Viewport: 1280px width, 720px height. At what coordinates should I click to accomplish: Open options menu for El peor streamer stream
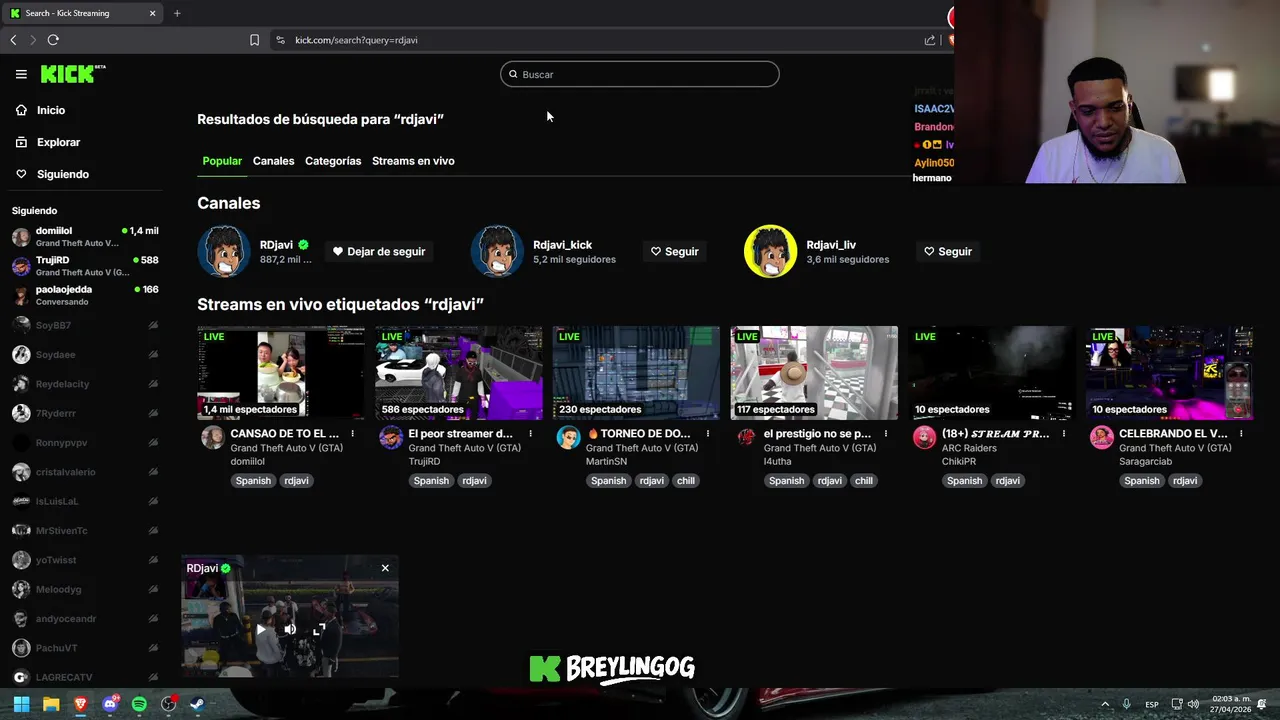(530, 434)
